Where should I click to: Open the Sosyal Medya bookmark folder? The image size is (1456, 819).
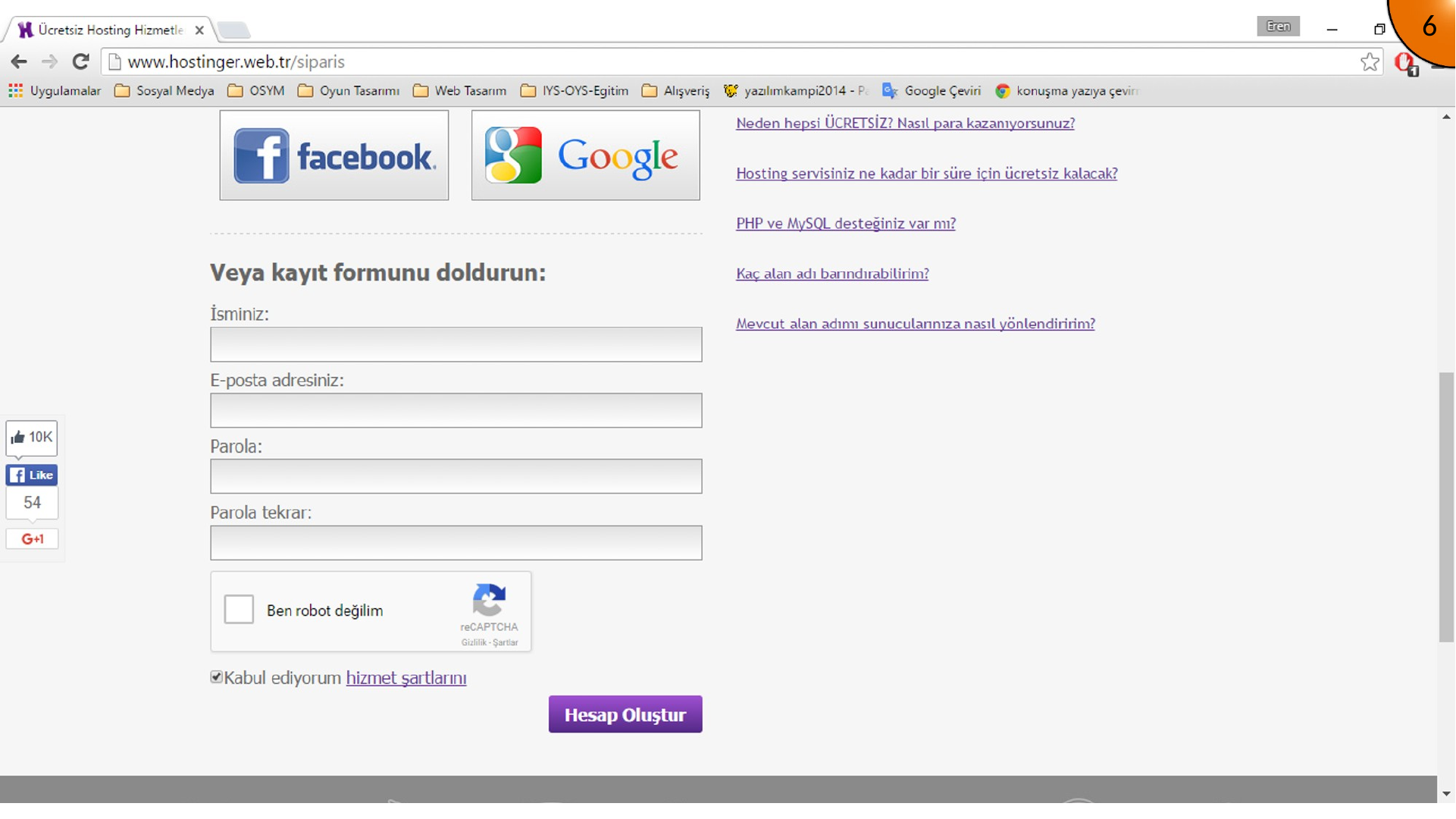164,91
